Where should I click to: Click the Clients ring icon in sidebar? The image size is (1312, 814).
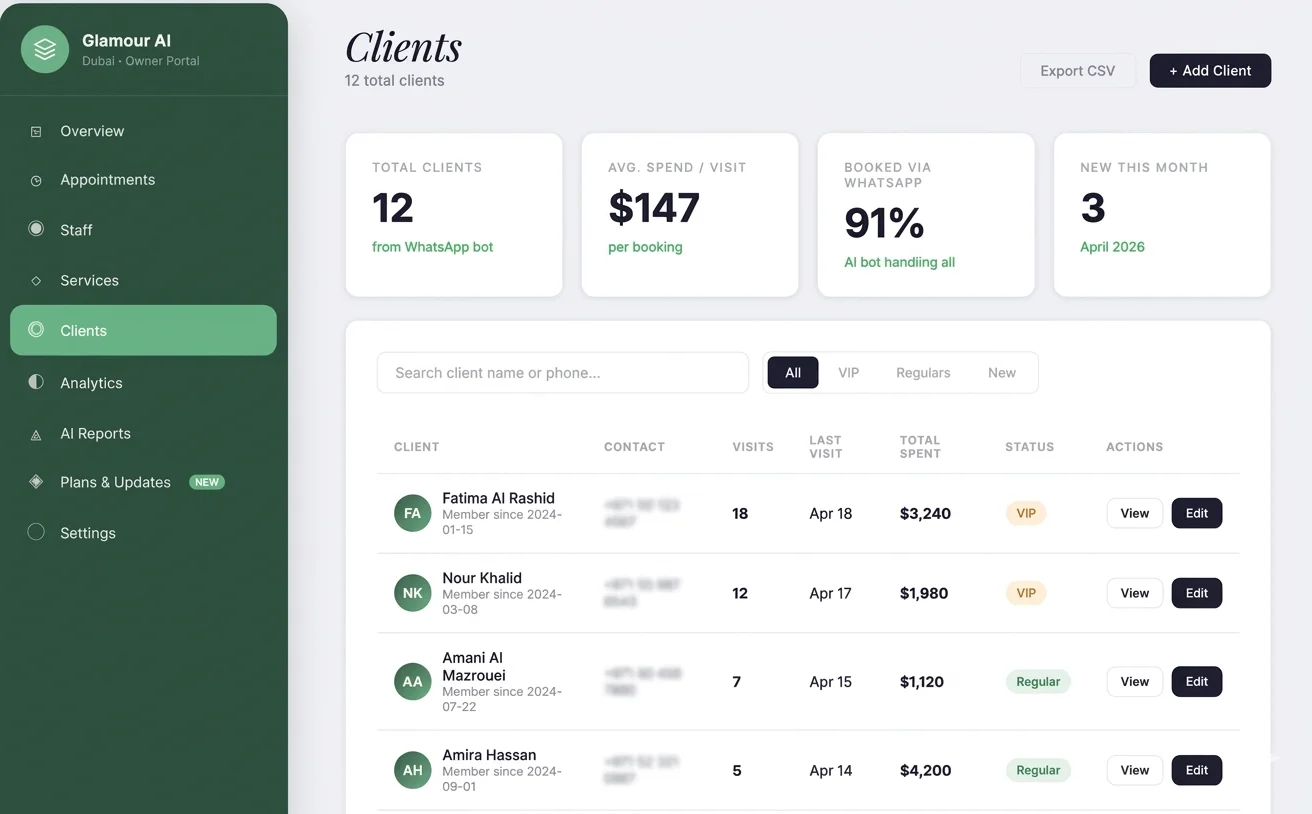pyautogui.click(x=36, y=329)
